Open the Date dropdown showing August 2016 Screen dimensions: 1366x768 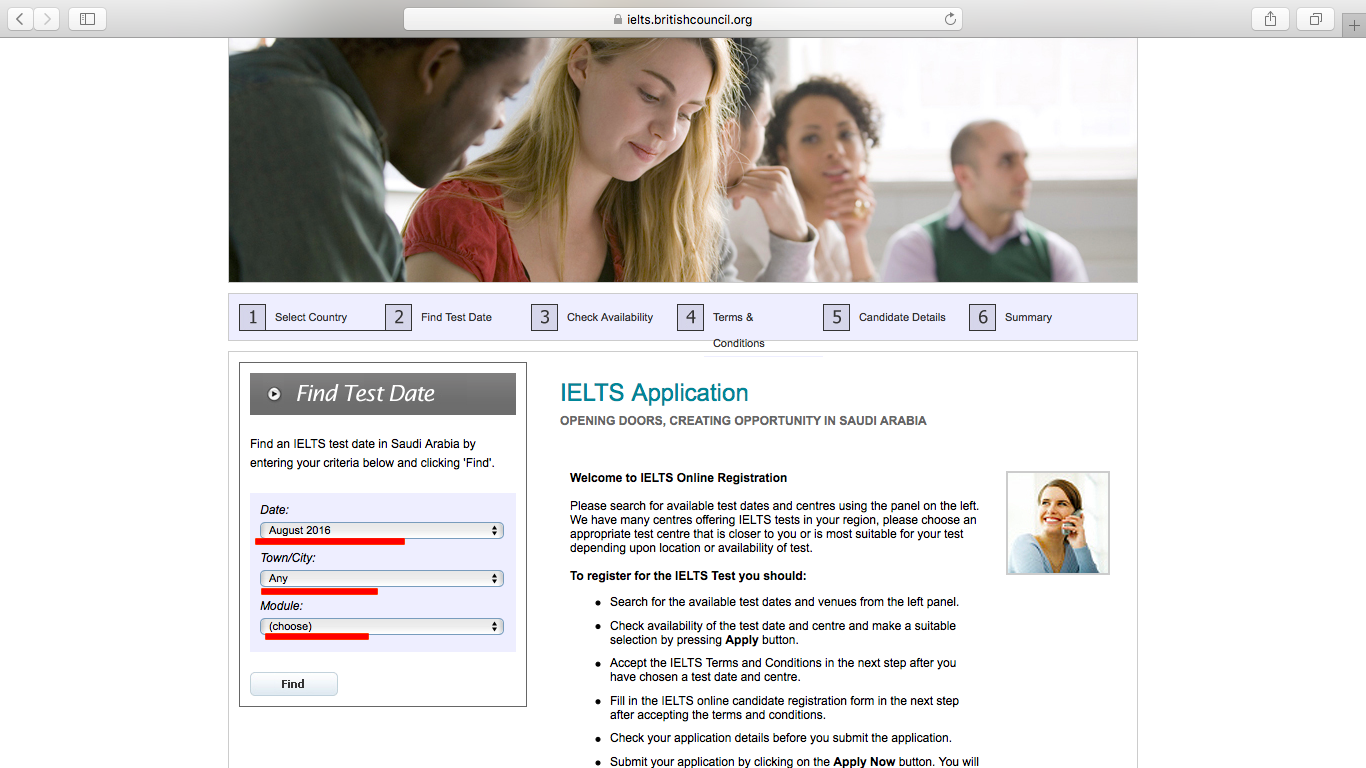coord(382,531)
